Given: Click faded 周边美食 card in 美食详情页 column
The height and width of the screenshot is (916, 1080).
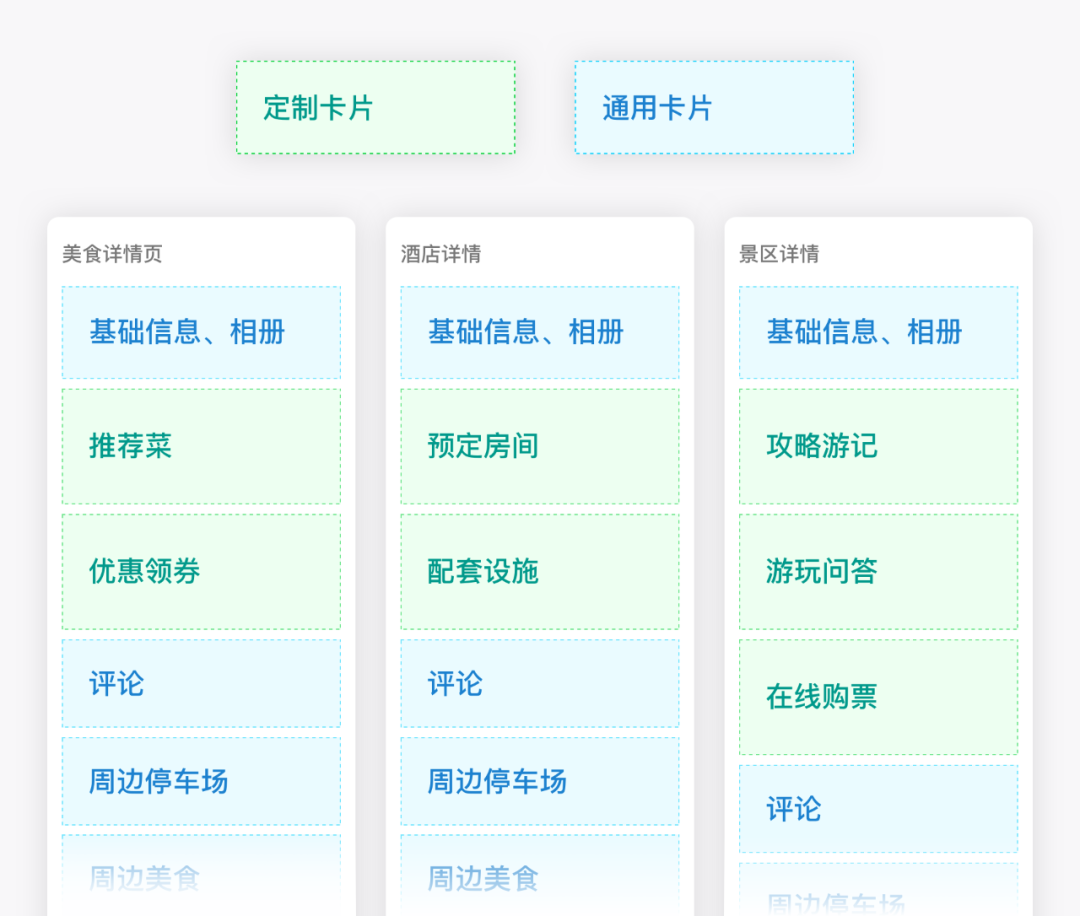Looking at the screenshot, I should coord(201,875).
